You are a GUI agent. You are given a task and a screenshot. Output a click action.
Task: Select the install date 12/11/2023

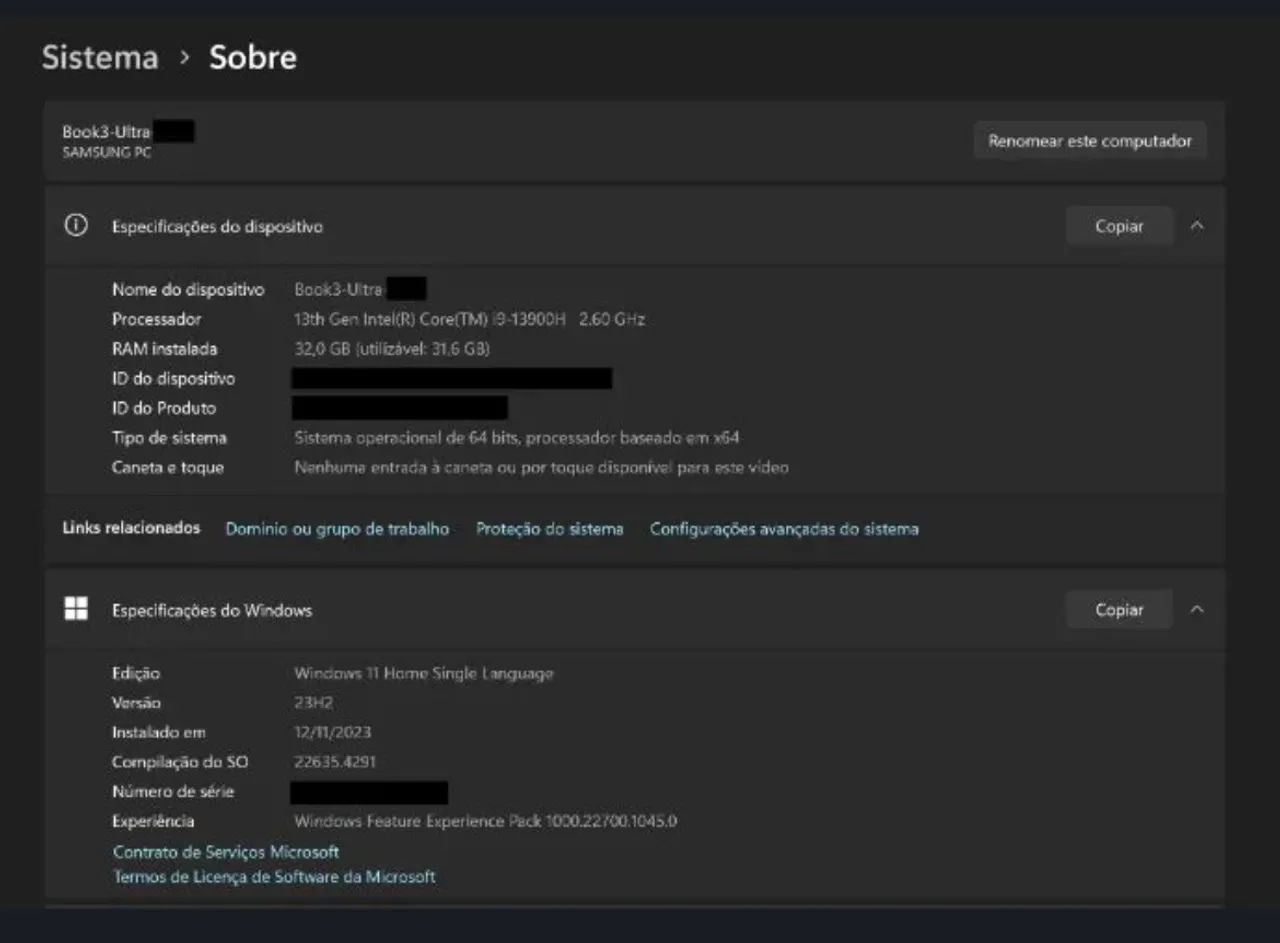[x=332, y=732]
